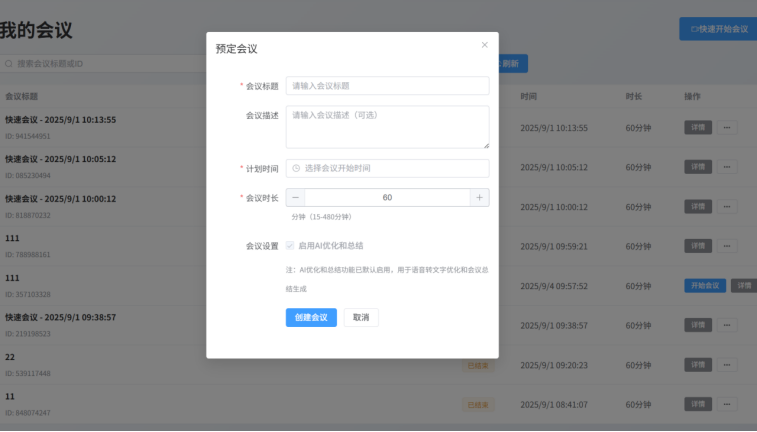Open 详情 for meeting at 10:05:12
Screen dimensions: 757x432
pos(698,167)
